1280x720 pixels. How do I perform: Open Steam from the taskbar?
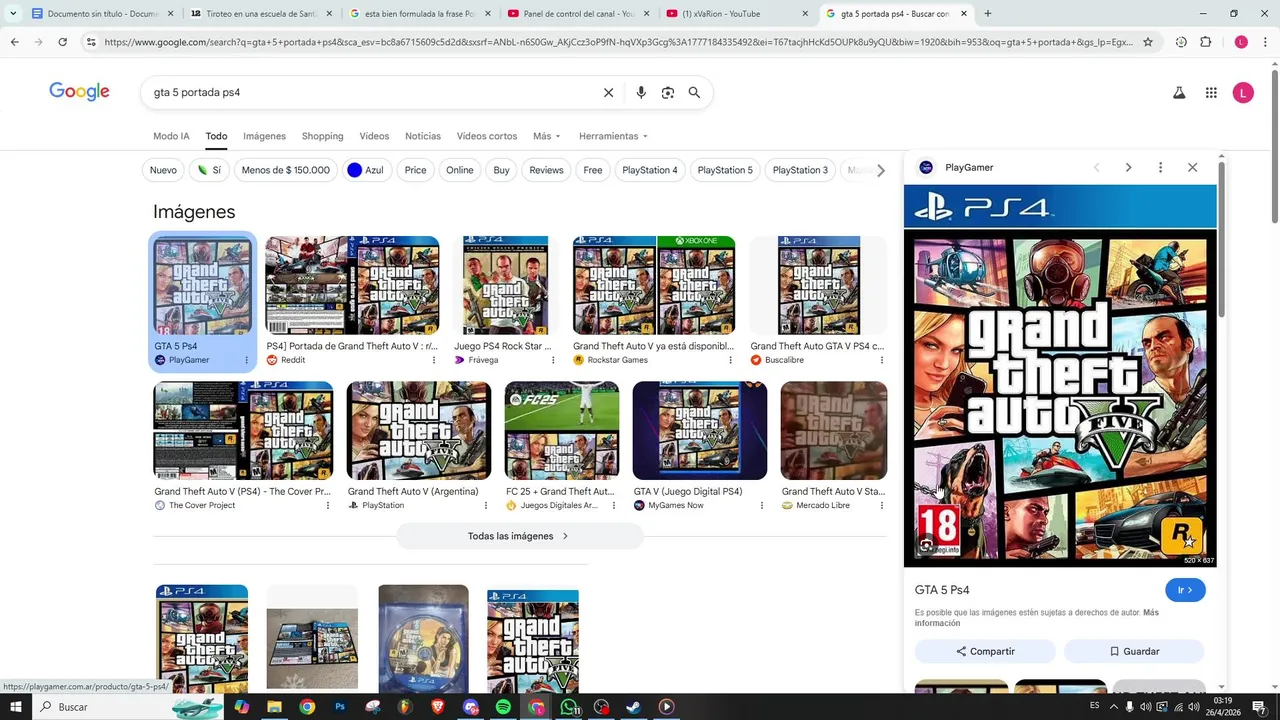coord(633,707)
